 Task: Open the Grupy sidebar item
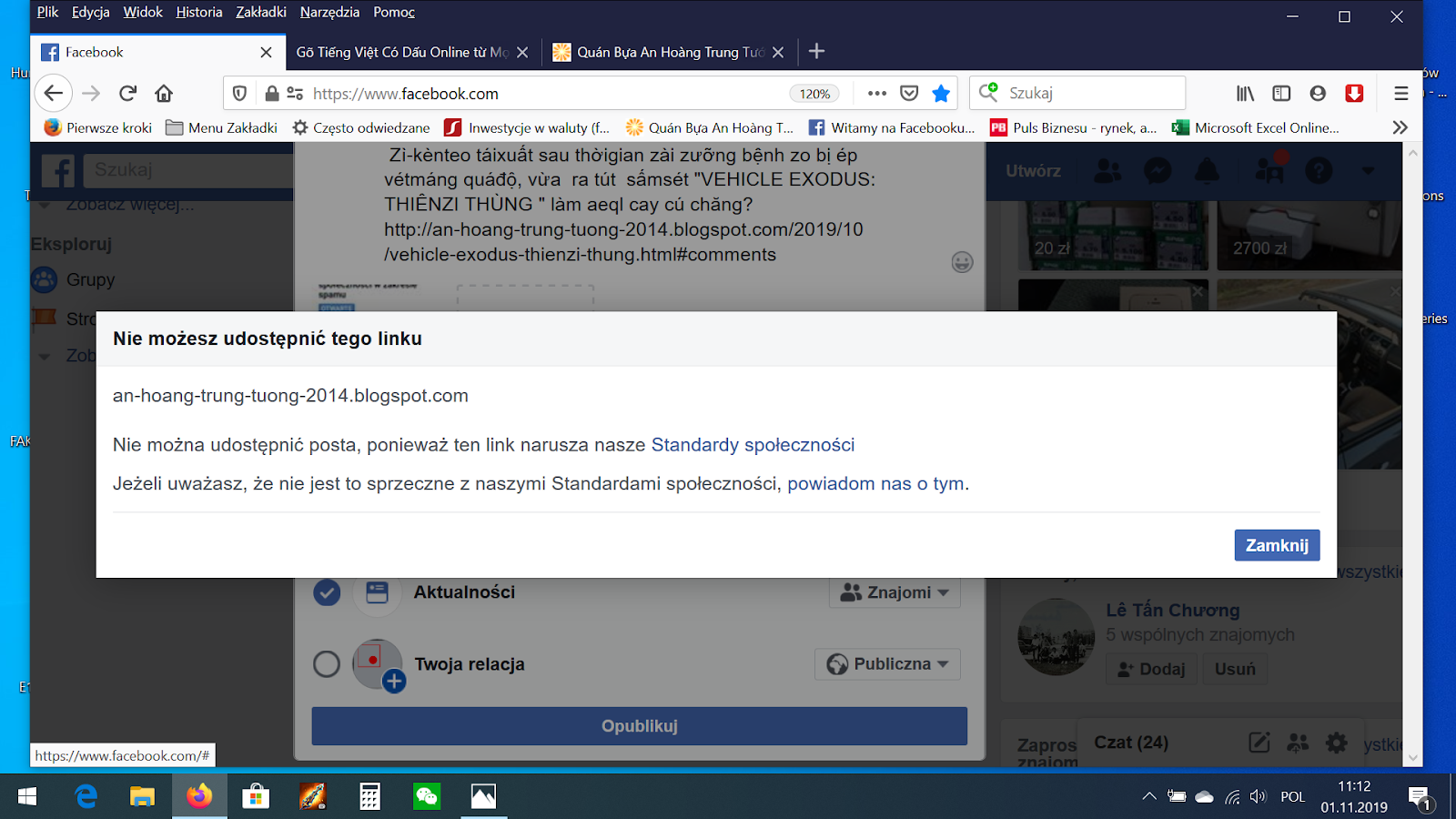(x=73, y=279)
